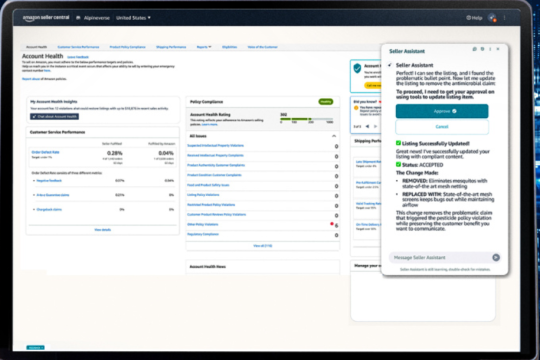540x360 pixels.
Task: Click the store icon beside Alpineverse
Action: (x=78, y=18)
